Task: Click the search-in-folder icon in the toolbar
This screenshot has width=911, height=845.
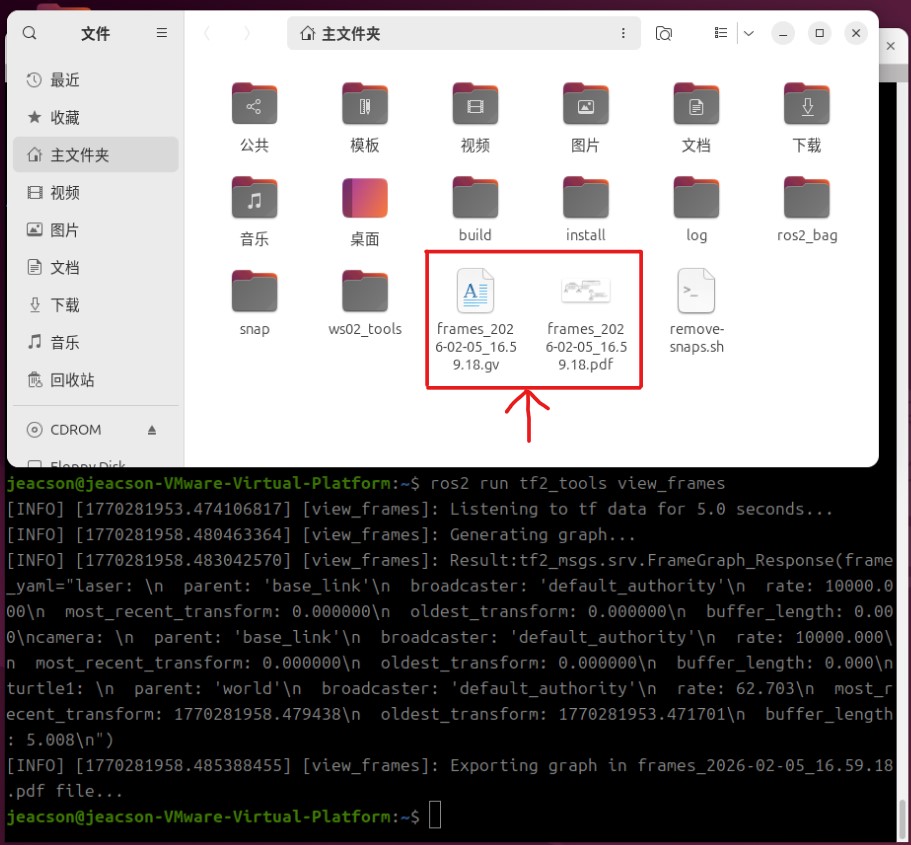Action: click(x=663, y=33)
